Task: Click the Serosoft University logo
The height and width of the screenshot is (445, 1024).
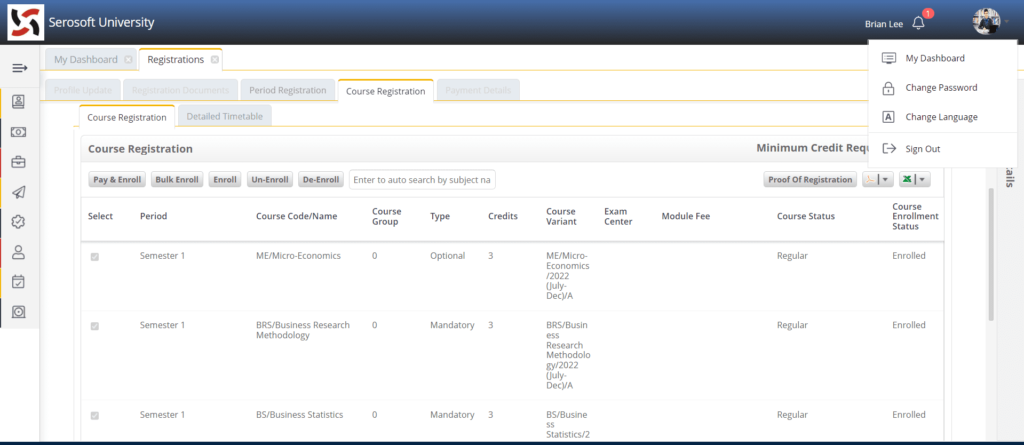Action: 25,22
